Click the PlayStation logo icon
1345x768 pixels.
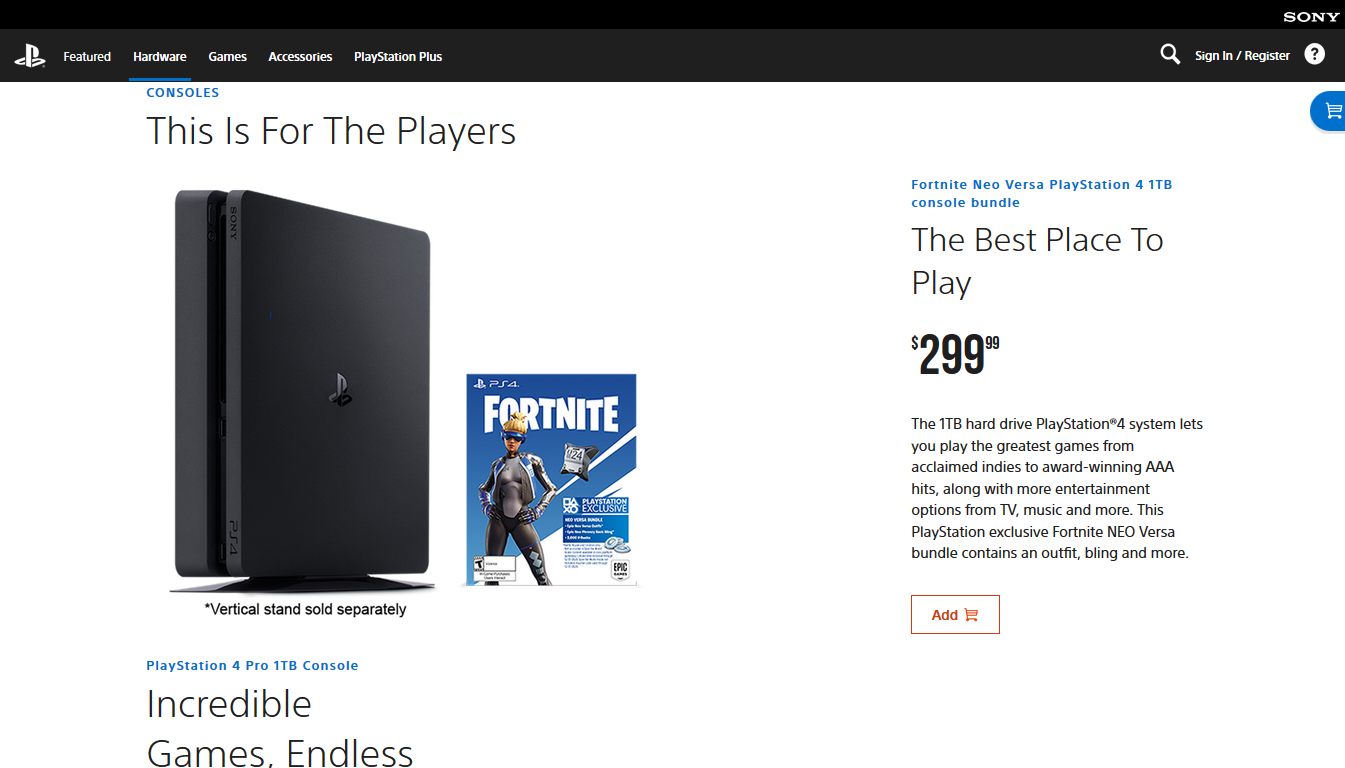[30, 56]
